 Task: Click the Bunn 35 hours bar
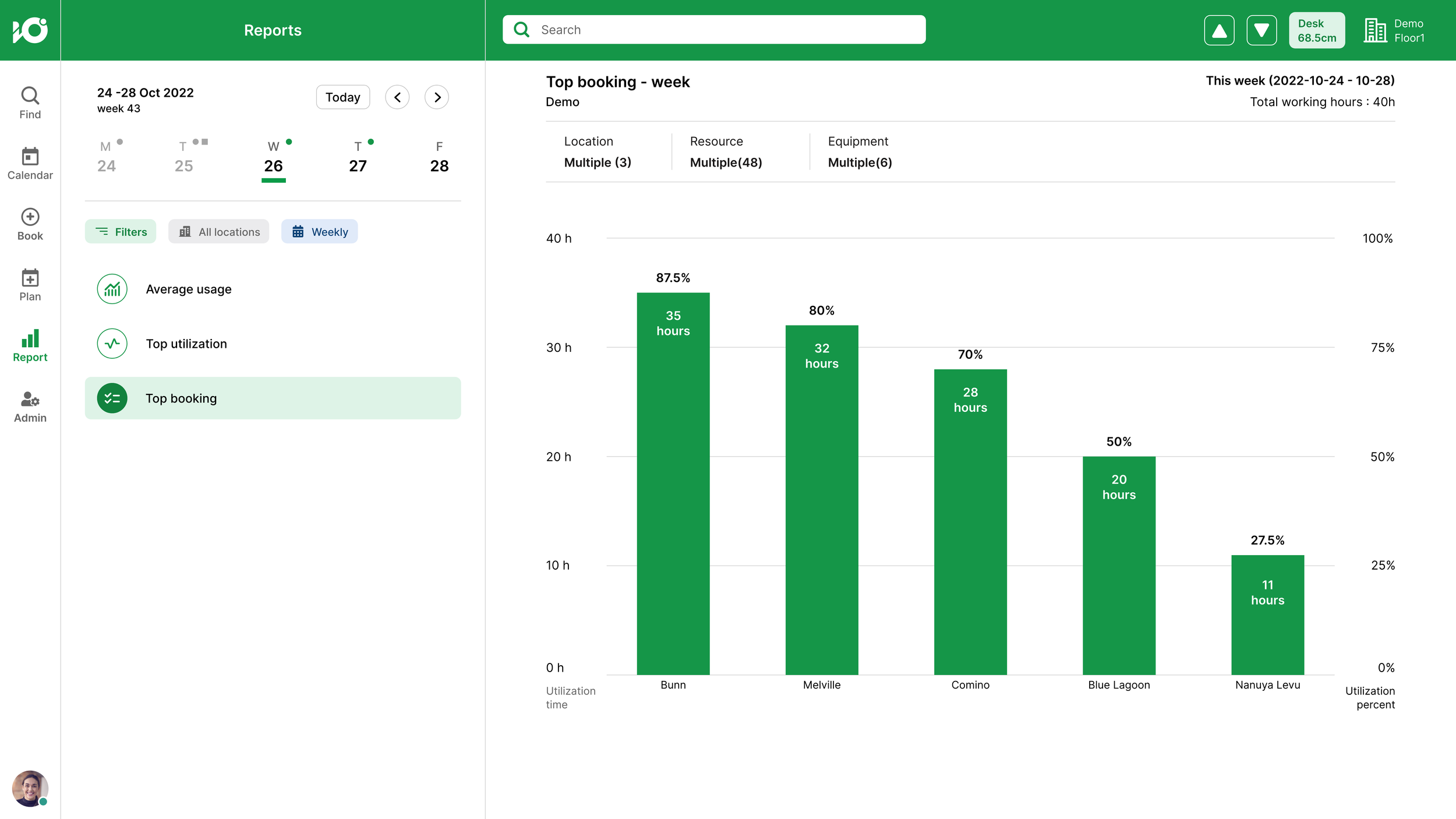673,483
